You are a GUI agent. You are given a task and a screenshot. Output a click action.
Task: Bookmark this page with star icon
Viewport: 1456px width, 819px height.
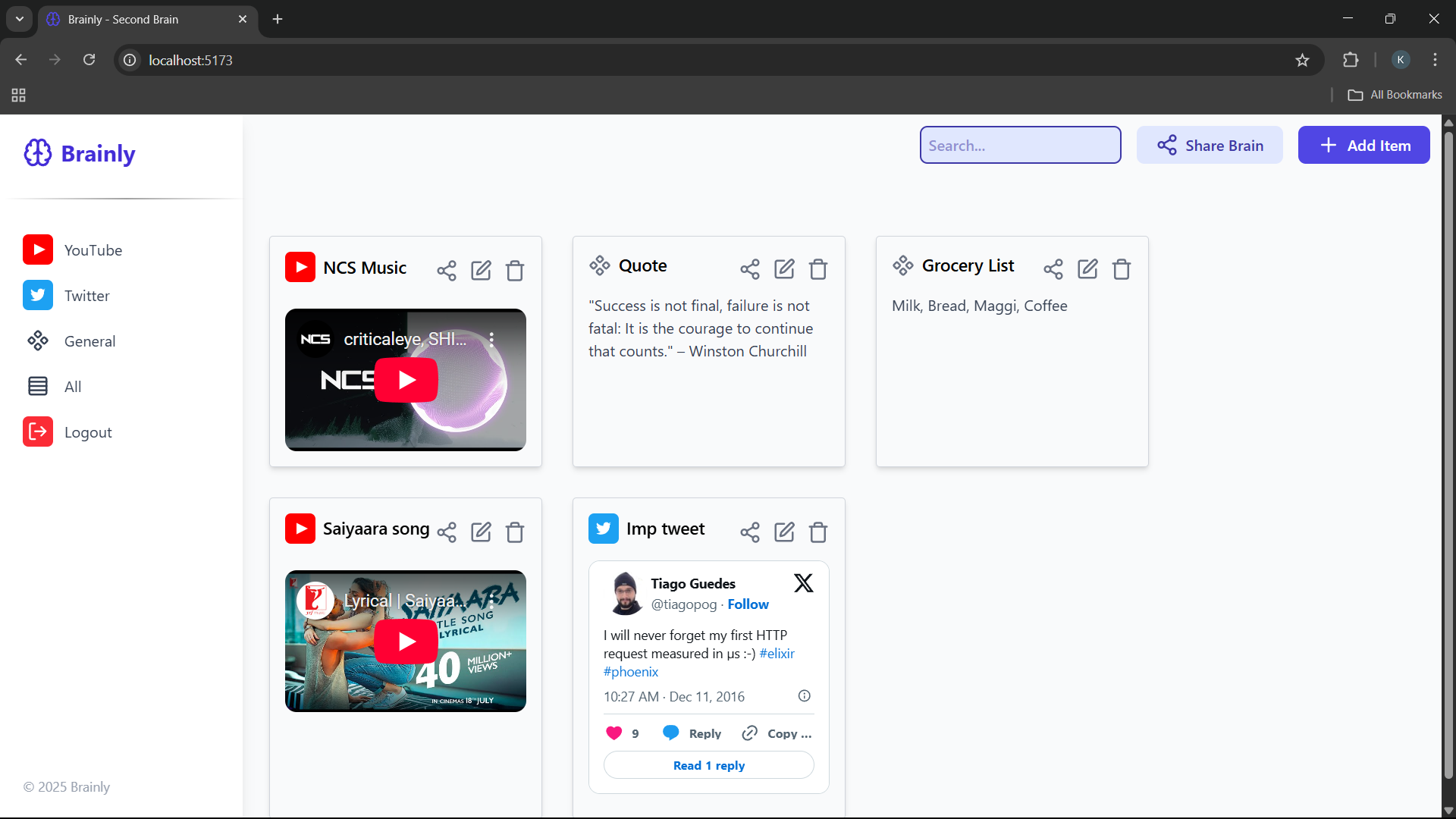coord(1302,60)
